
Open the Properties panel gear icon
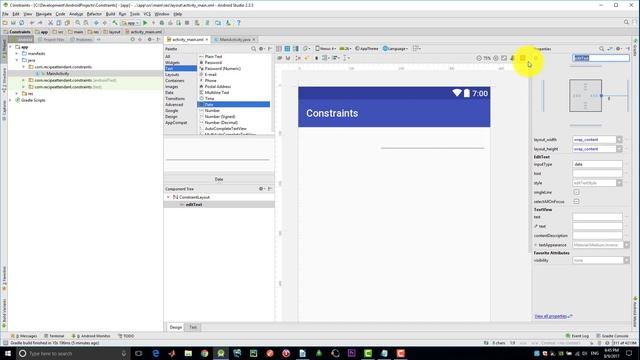(618, 49)
